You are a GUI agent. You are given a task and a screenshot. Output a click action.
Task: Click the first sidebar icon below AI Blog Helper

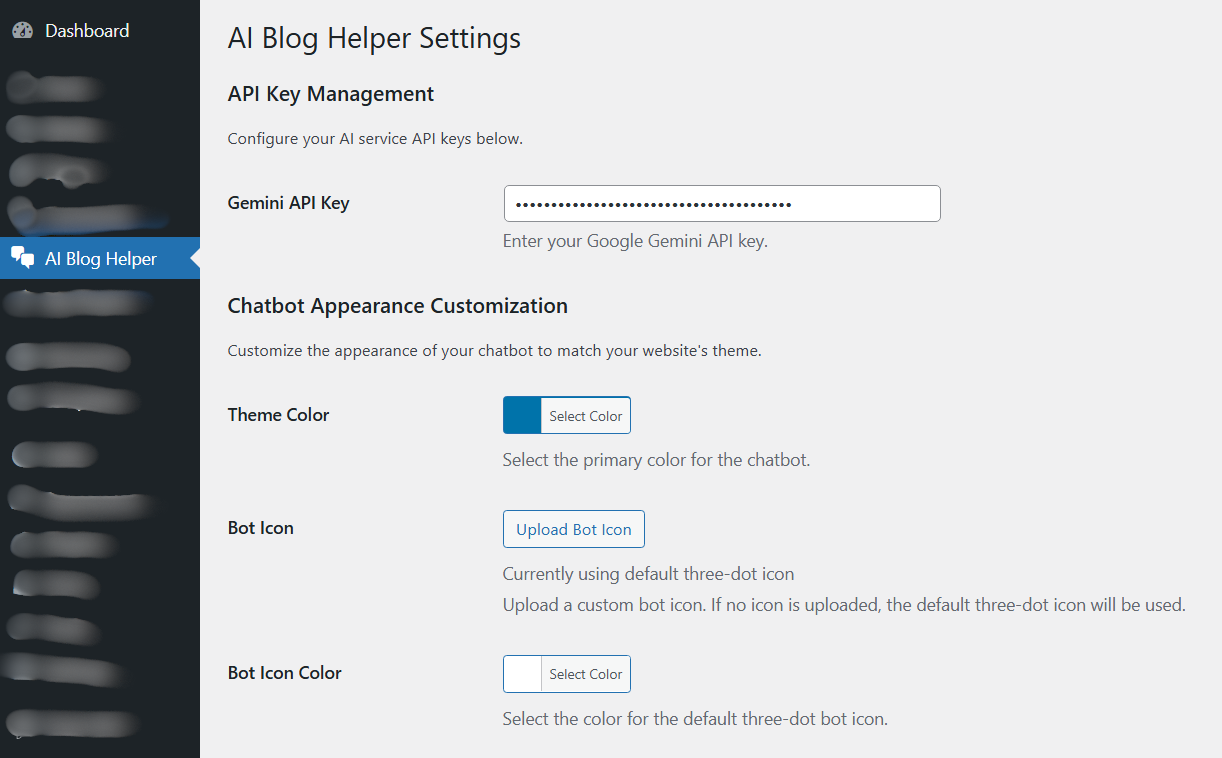22,303
